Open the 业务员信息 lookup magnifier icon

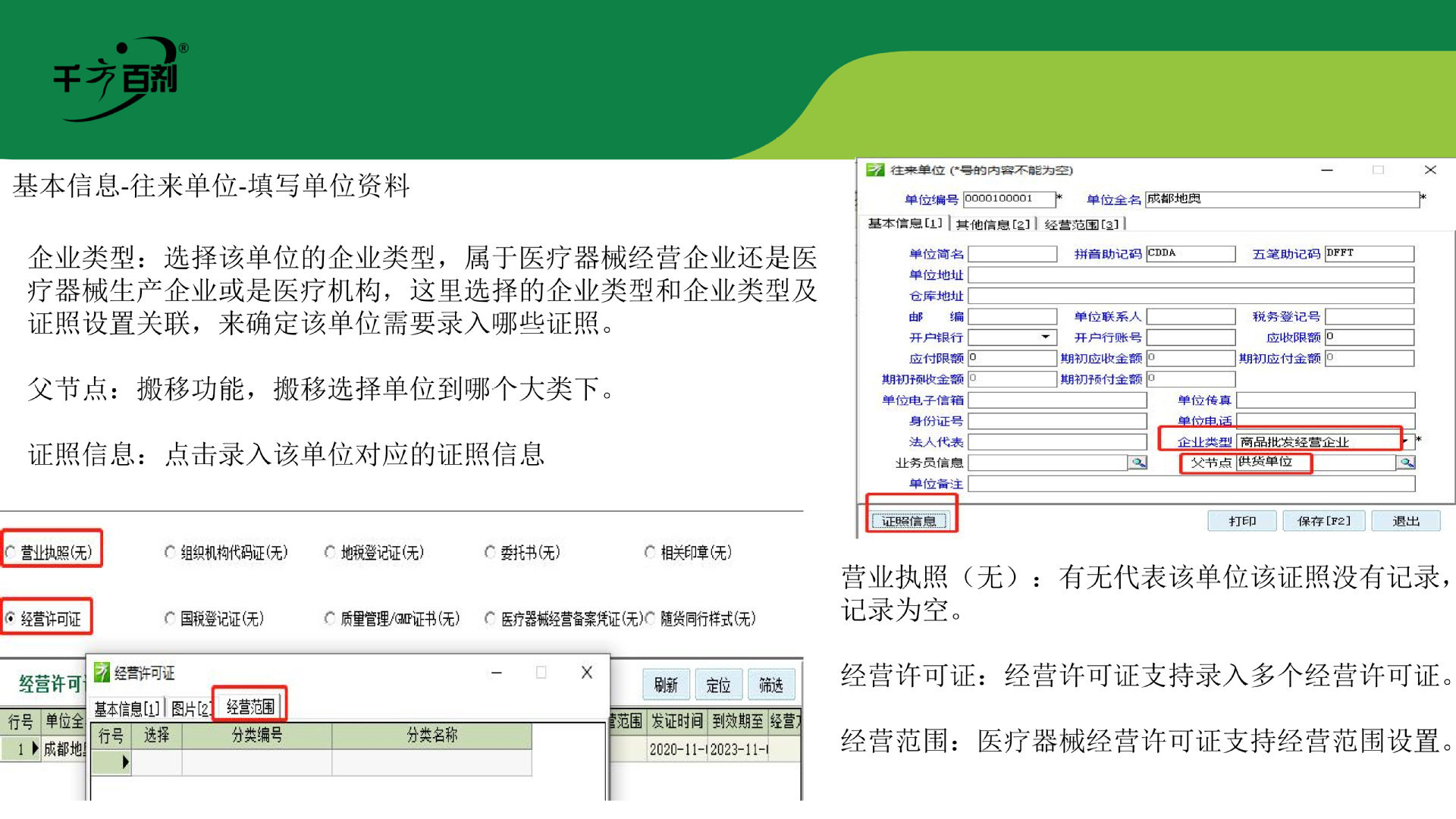[1138, 463]
